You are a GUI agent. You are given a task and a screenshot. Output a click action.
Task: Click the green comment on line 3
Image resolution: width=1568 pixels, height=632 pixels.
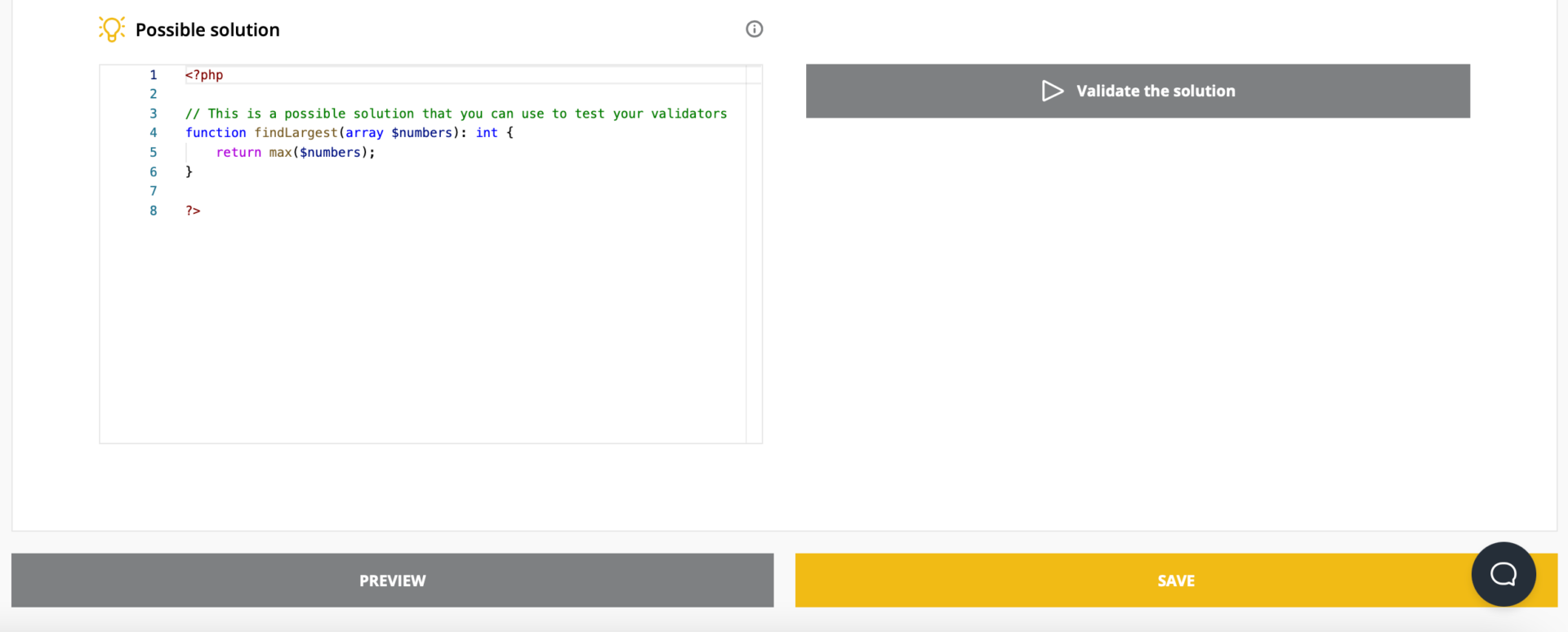pyautogui.click(x=456, y=113)
